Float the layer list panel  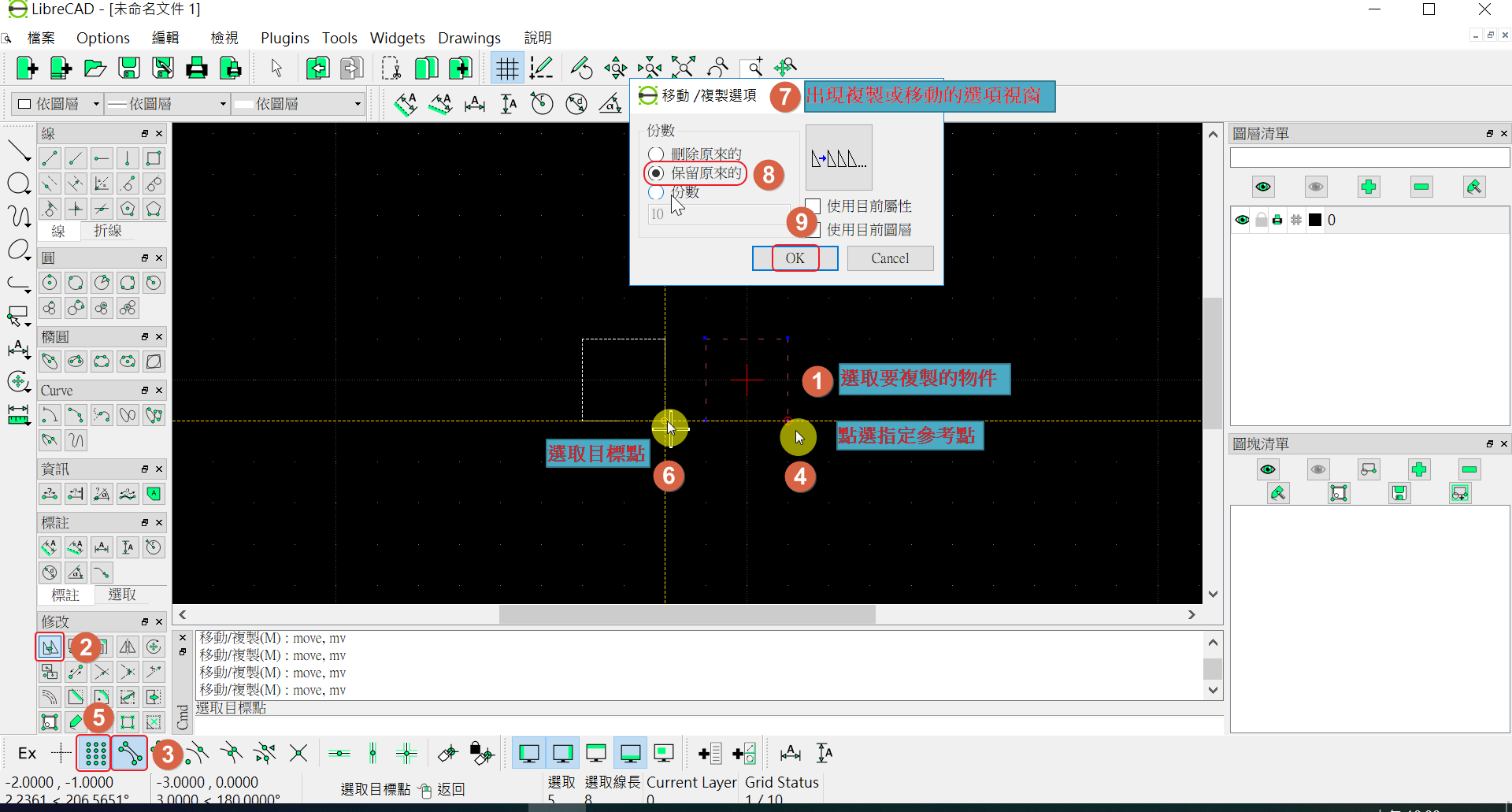pyautogui.click(x=1490, y=134)
